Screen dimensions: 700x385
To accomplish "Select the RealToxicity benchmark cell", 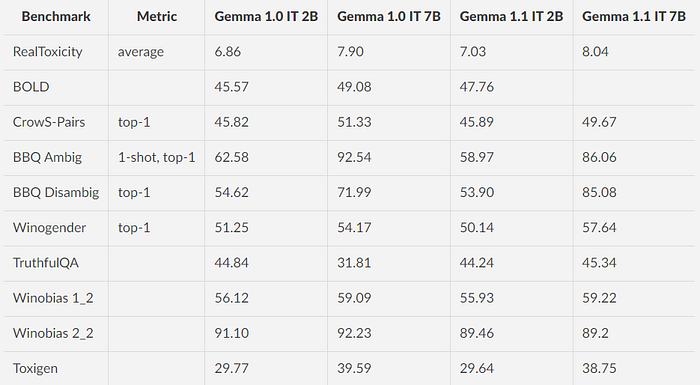I will pos(48,52).
